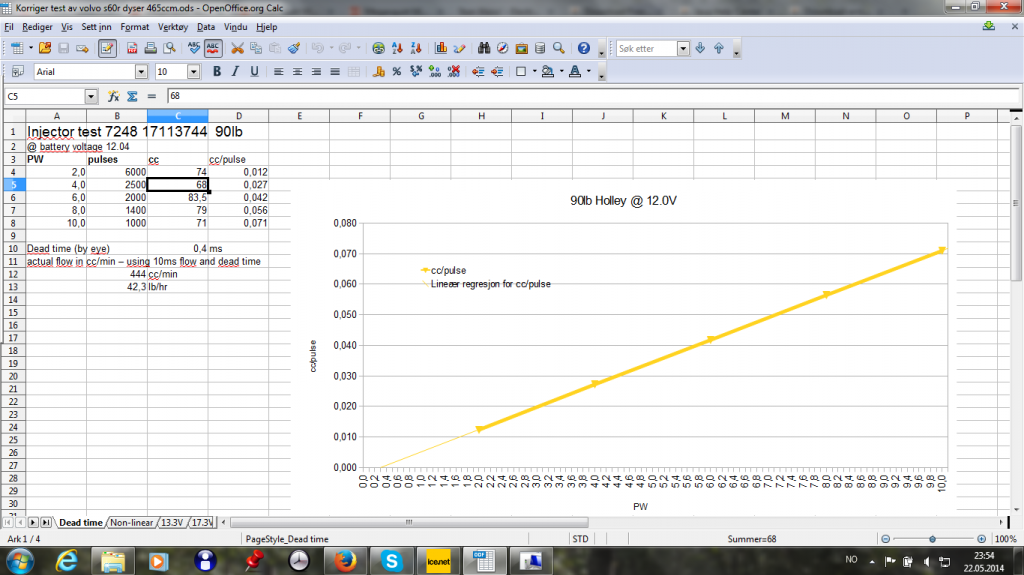Center cell text horizontally
Viewport: 1024px width, 575px height.
(x=298, y=72)
